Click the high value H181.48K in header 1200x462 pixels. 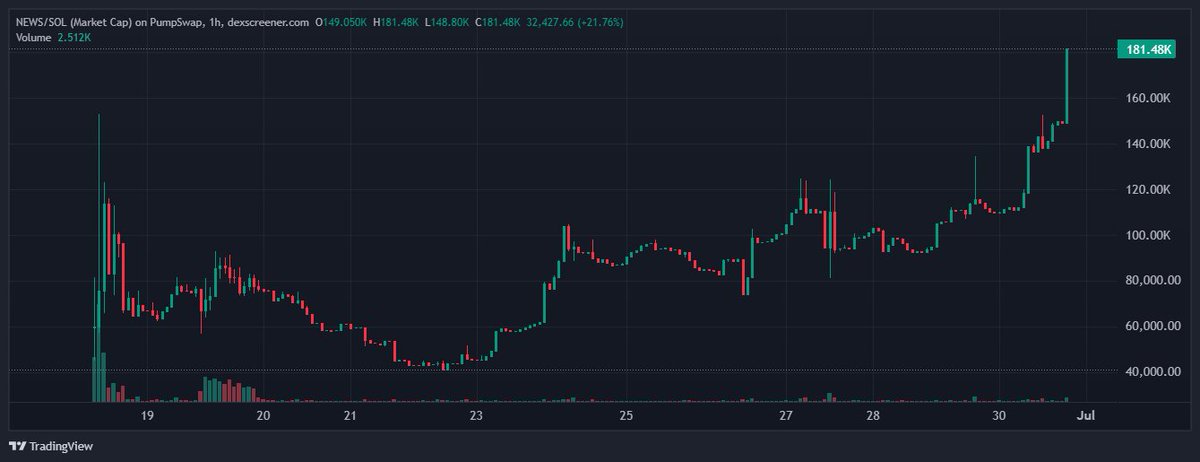pyautogui.click(x=396, y=20)
